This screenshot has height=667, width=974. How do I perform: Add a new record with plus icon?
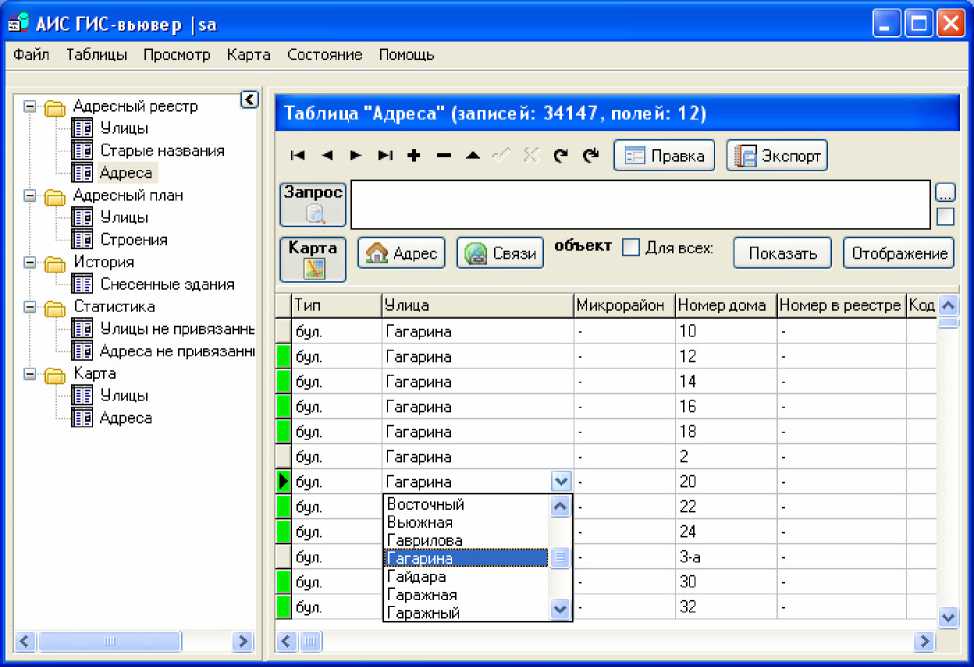[x=414, y=156]
